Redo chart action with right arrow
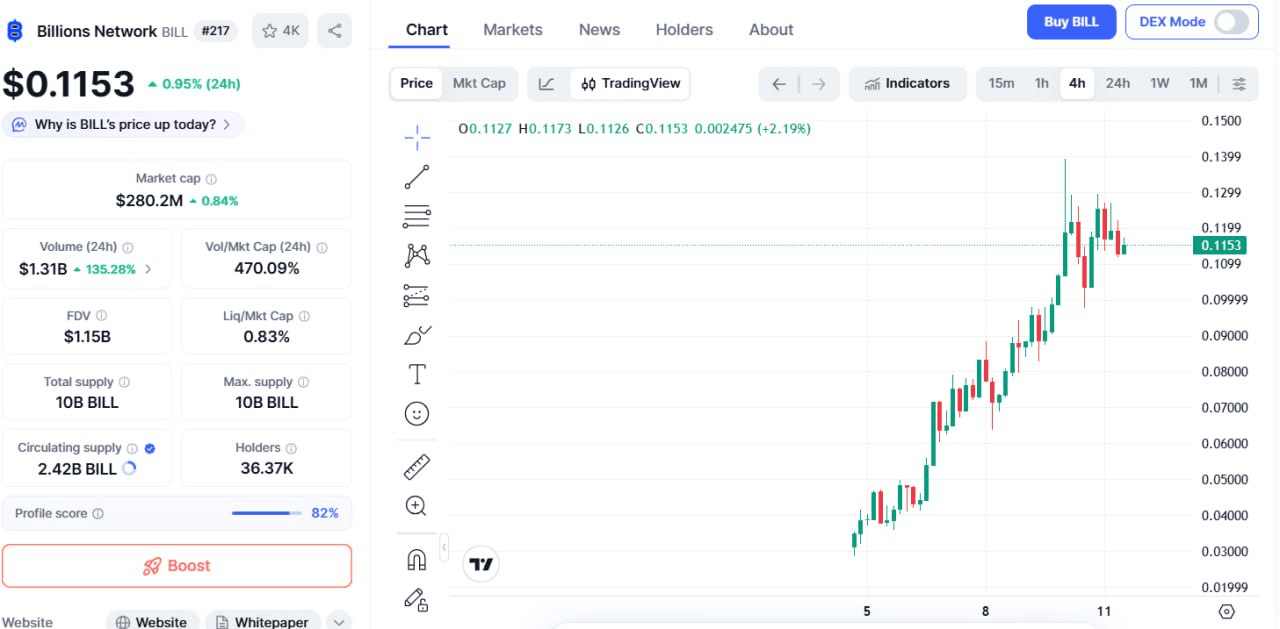1280x629 pixels. pyautogui.click(x=818, y=84)
